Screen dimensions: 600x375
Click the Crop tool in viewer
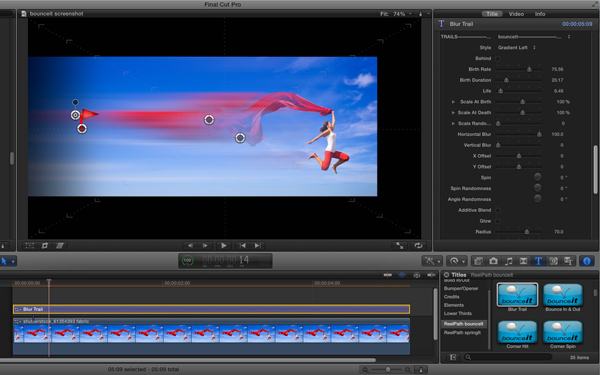(45, 246)
